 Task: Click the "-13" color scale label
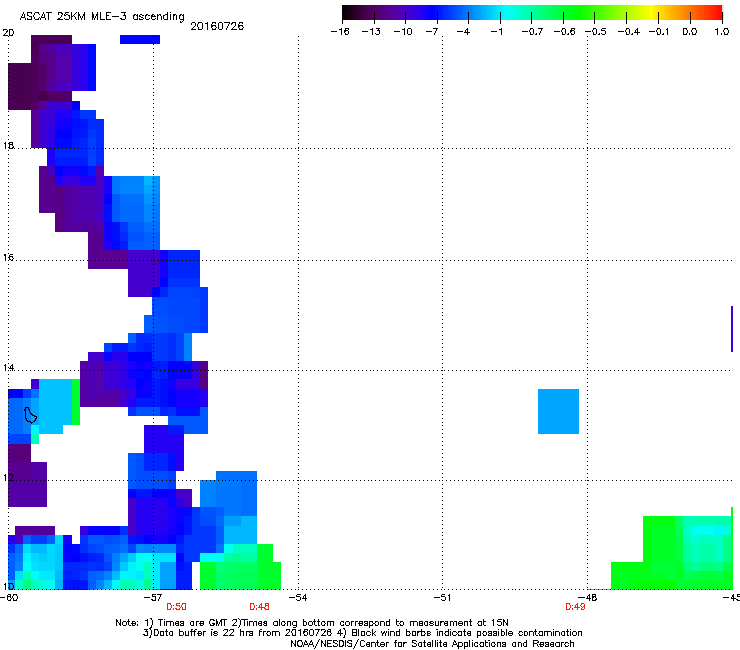click(x=371, y=32)
